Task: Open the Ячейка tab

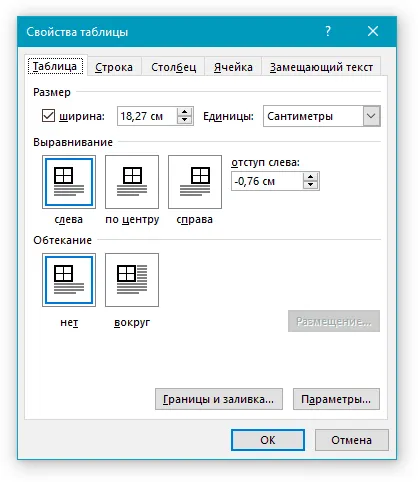Action: pos(233,67)
